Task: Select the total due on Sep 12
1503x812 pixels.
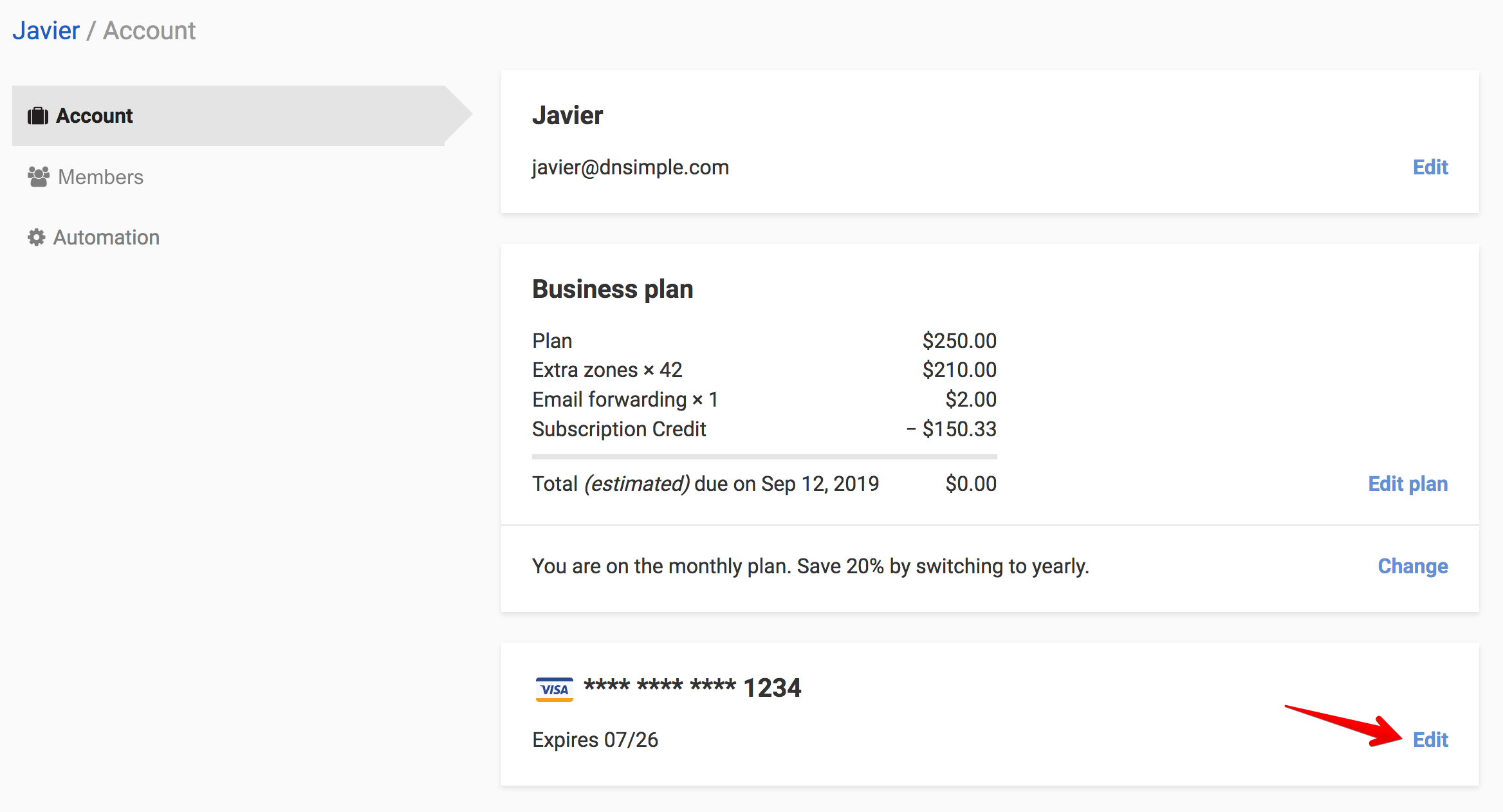Action: (x=705, y=483)
